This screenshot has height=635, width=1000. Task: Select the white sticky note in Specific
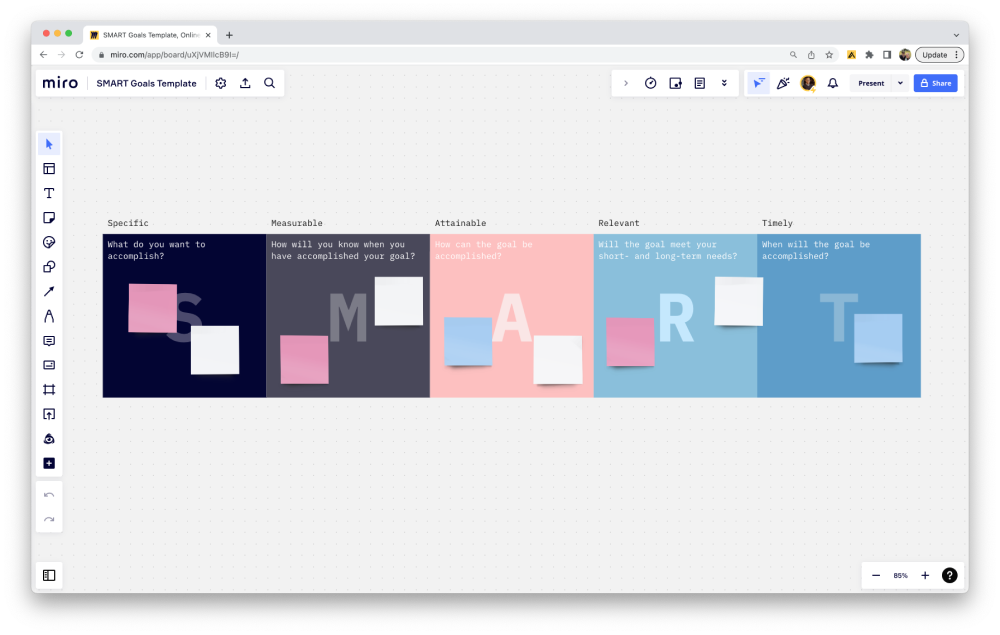pyautogui.click(x=215, y=350)
